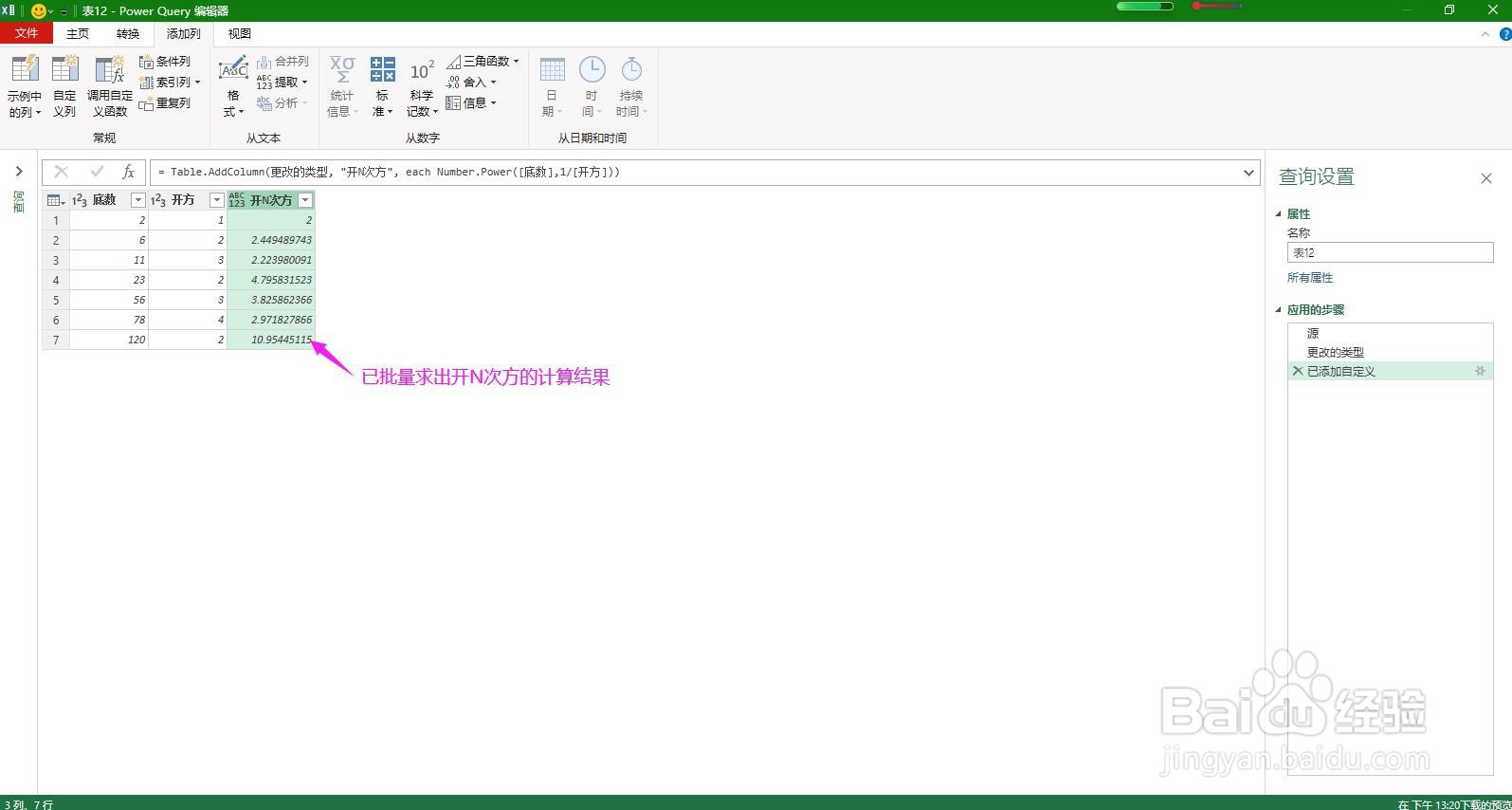Click Scientific (科学记数) icon

[x=422, y=71]
